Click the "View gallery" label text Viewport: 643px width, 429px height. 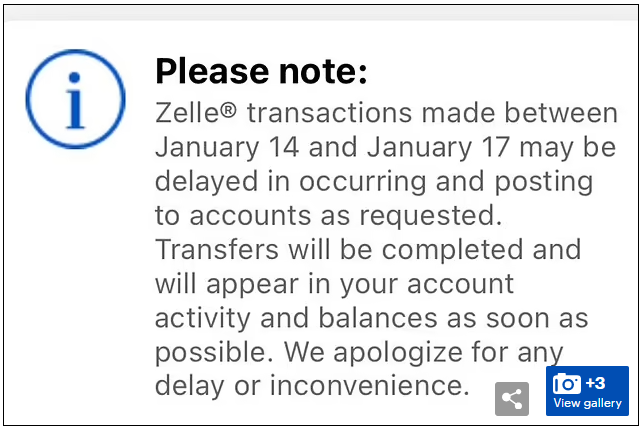coord(587,404)
